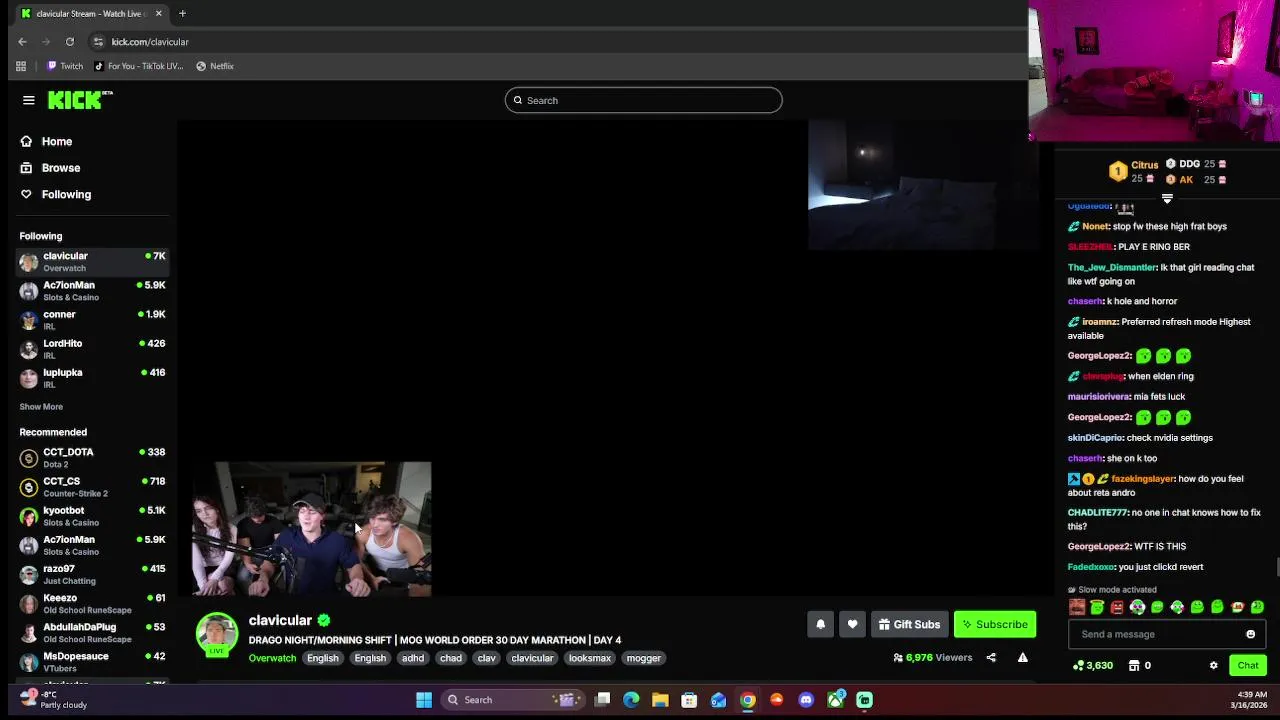
Task: Go back in Chrome browser
Action: 22,42
